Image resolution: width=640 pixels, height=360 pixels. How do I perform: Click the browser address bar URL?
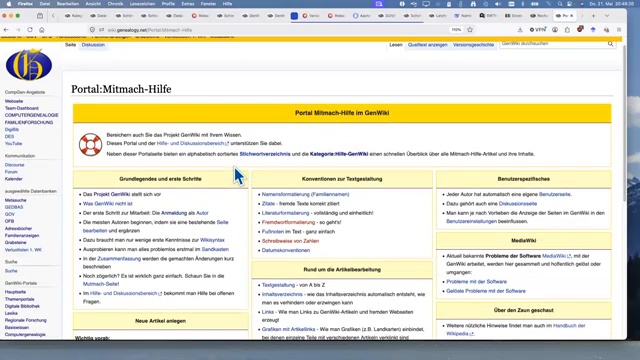pos(149,30)
